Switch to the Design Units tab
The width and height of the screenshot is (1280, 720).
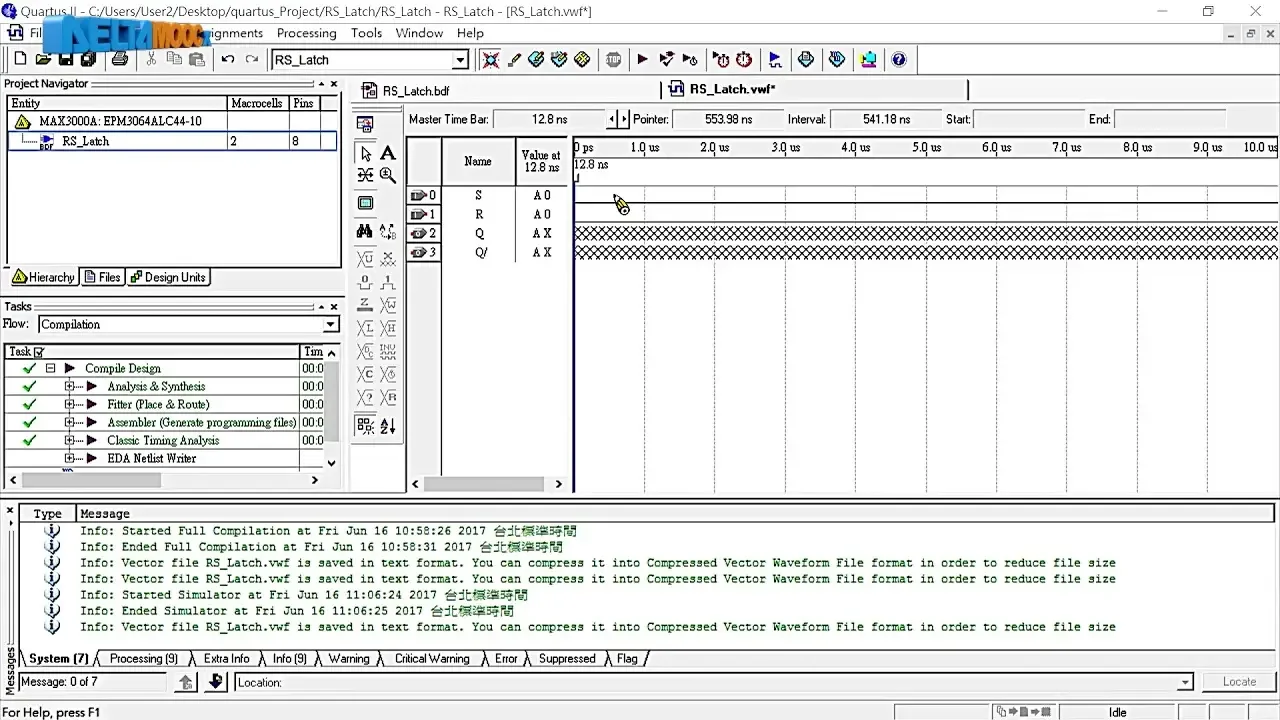168,278
